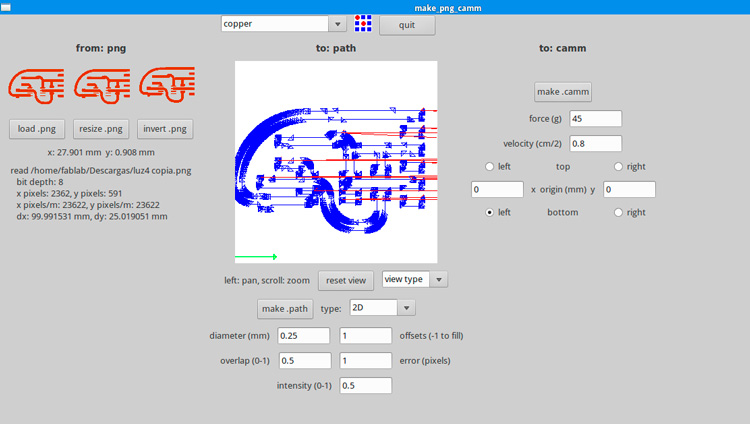The width and height of the screenshot is (750, 424).
Task: Click the overlap (0-1) input field
Action: pyautogui.click(x=305, y=361)
